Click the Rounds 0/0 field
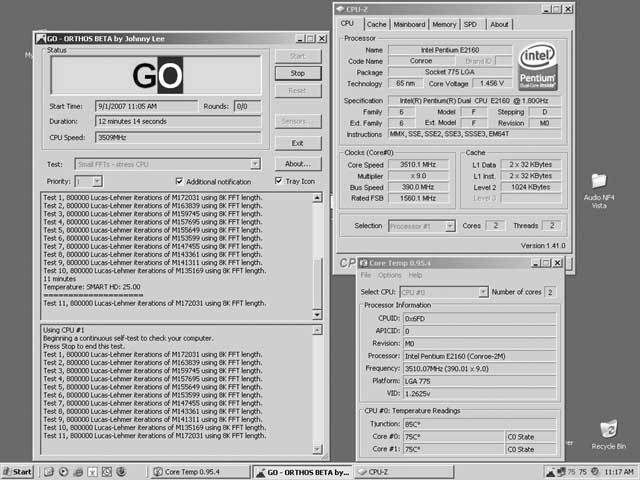This screenshot has width=640, height=480. click(x=247, y=106)
